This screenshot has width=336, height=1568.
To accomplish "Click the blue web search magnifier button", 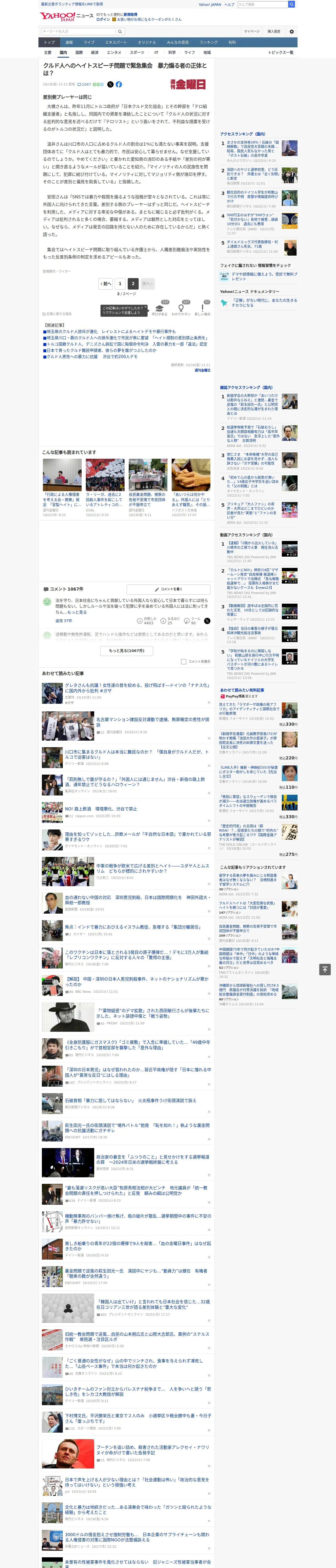I will (x=292, y=4).
